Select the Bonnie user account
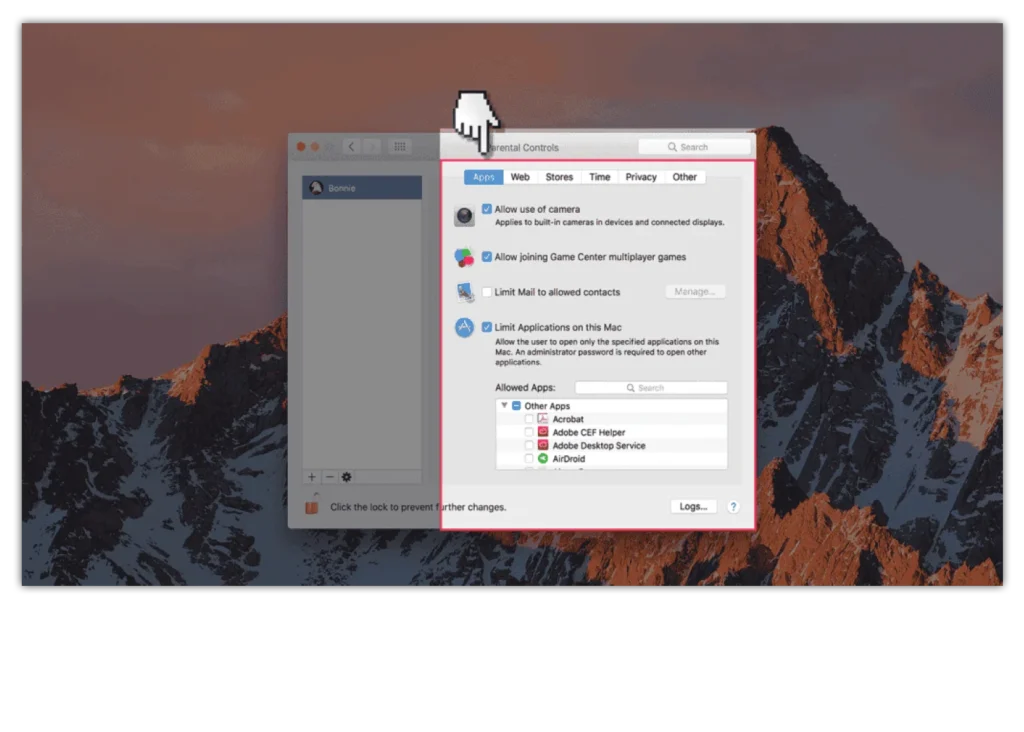Image resolution: width=1024 pixels, height=732 pixels. pos(362,188)
